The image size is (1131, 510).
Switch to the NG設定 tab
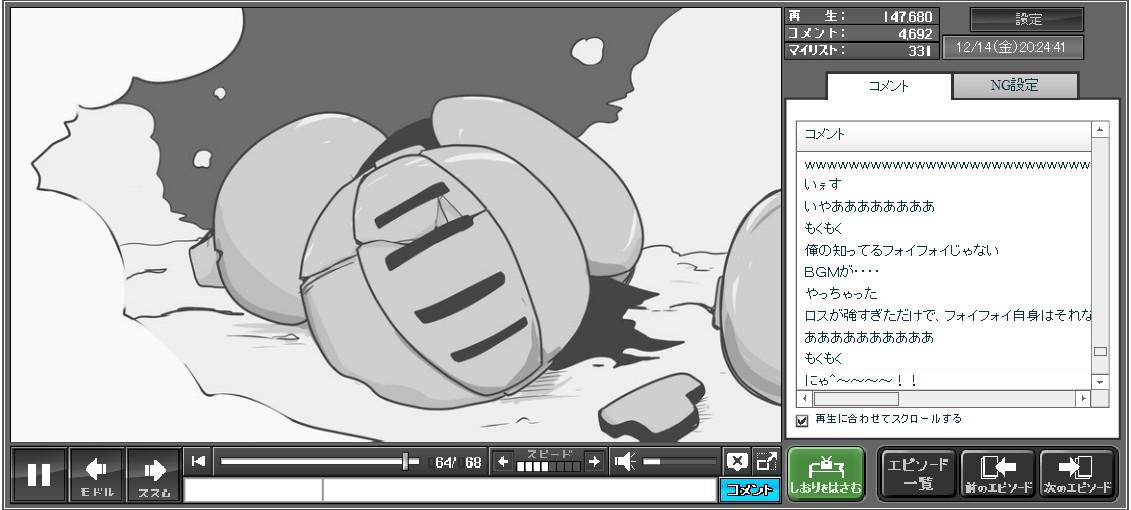coord(1014,86)
